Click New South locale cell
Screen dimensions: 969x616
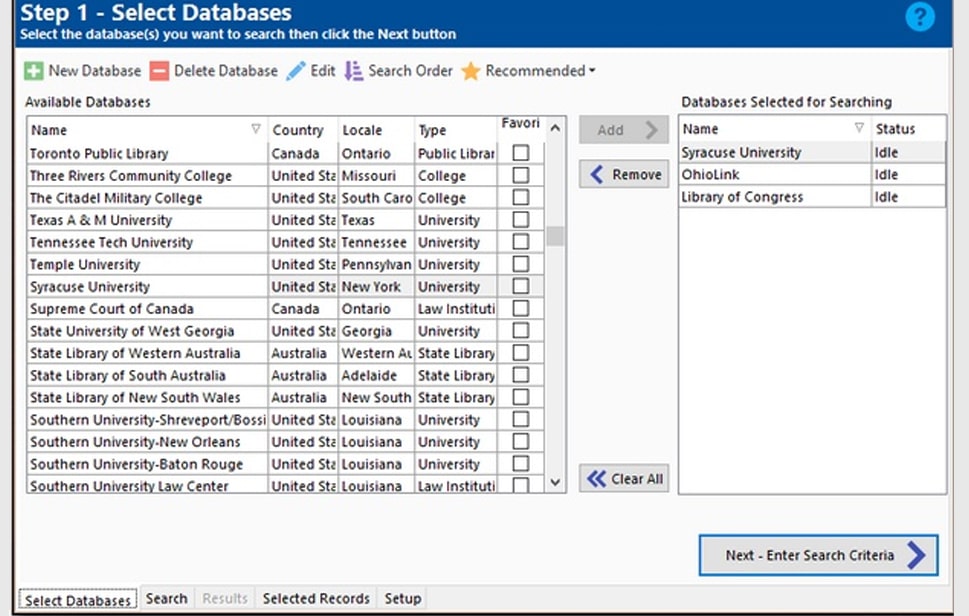click(x=376, y=397)
